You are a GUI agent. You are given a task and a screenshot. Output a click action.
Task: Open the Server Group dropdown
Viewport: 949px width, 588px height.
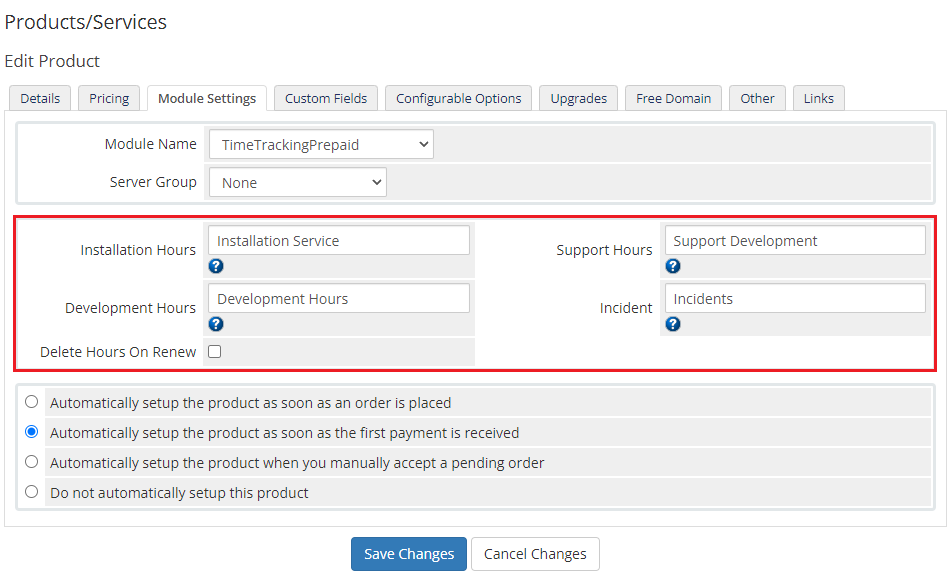pyautogui.click(x=298, y=183)
